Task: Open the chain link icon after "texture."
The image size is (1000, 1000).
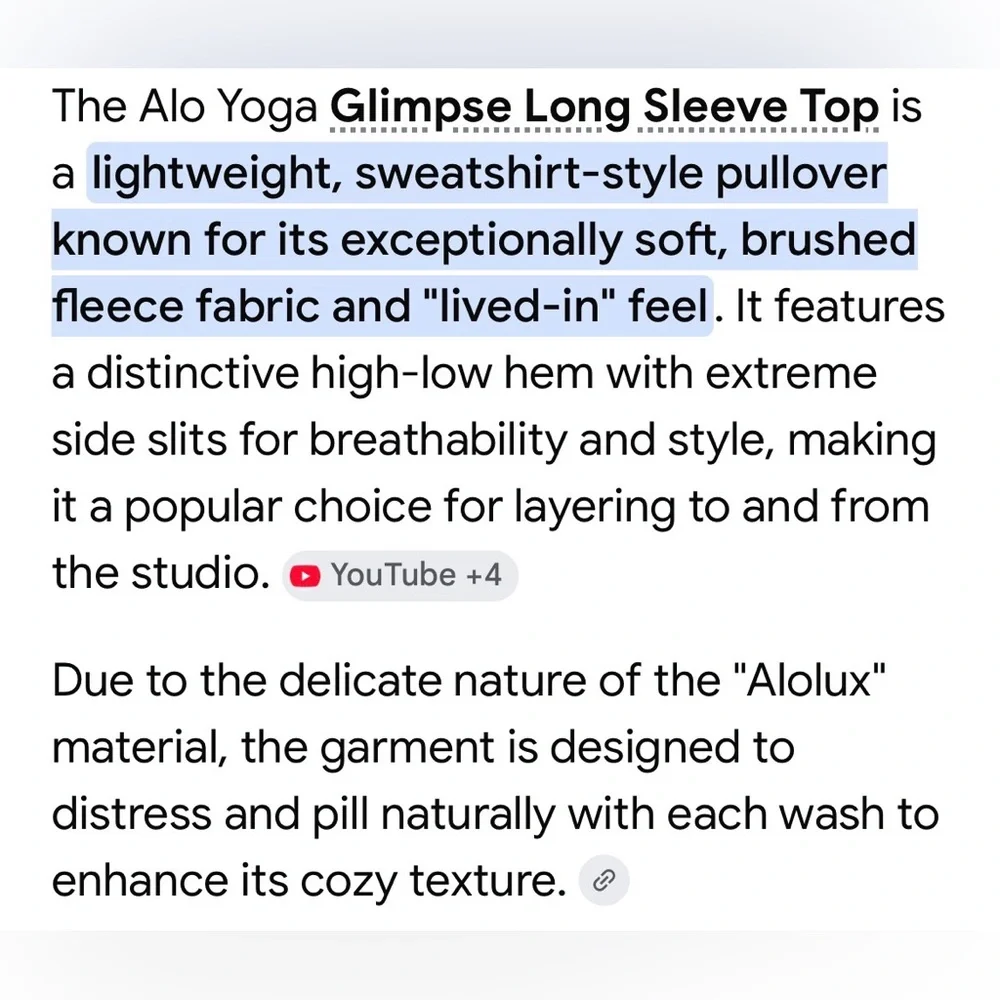Action: tap(603, 880)
